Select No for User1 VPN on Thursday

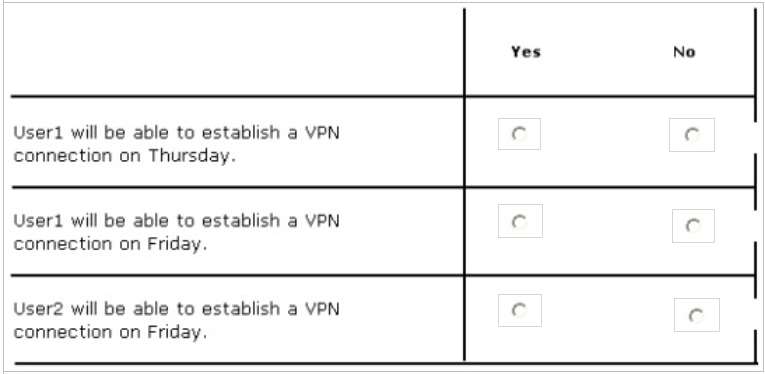pos(692,135)
